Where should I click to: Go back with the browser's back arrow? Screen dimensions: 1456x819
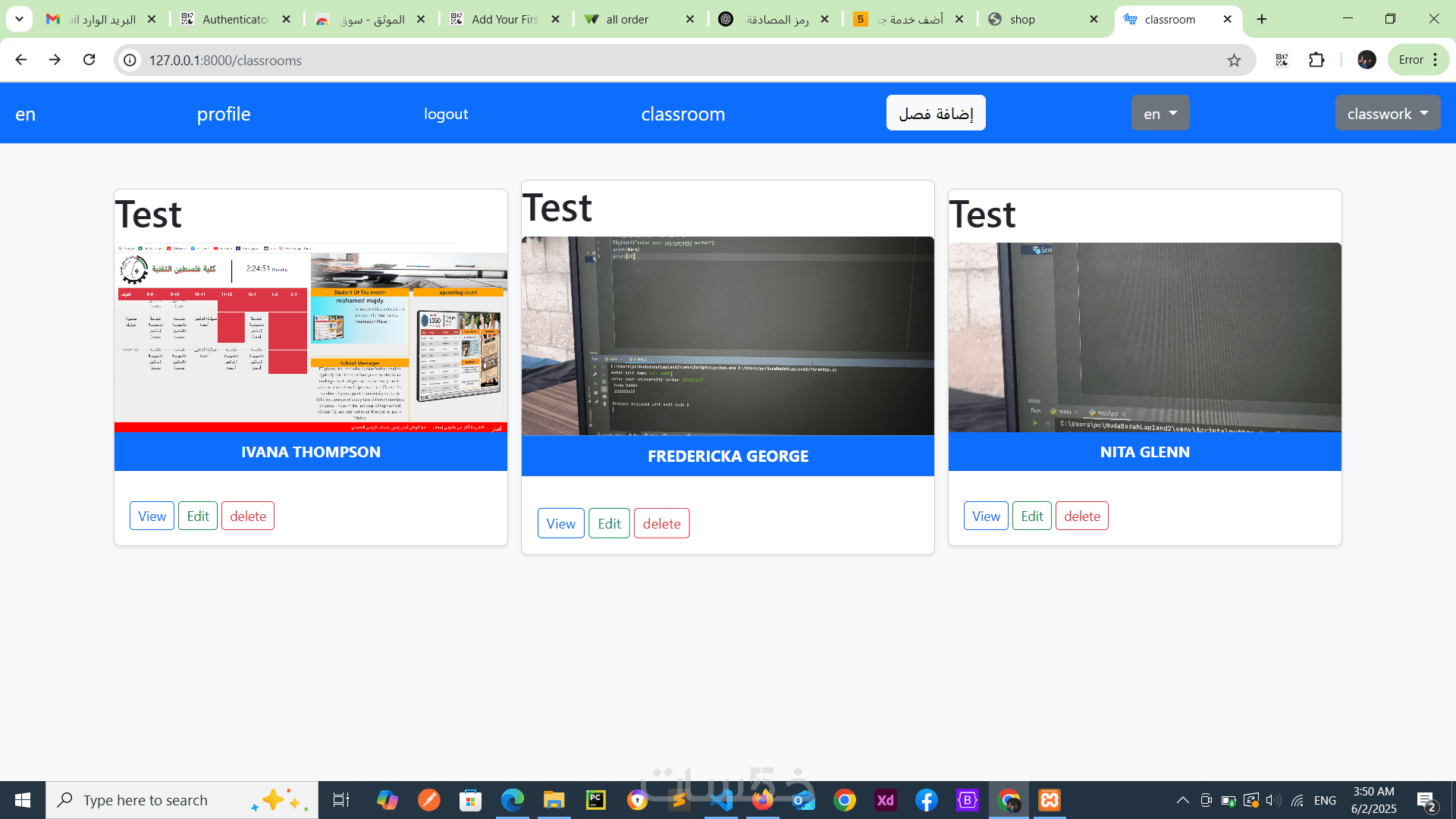click(20, 60)
